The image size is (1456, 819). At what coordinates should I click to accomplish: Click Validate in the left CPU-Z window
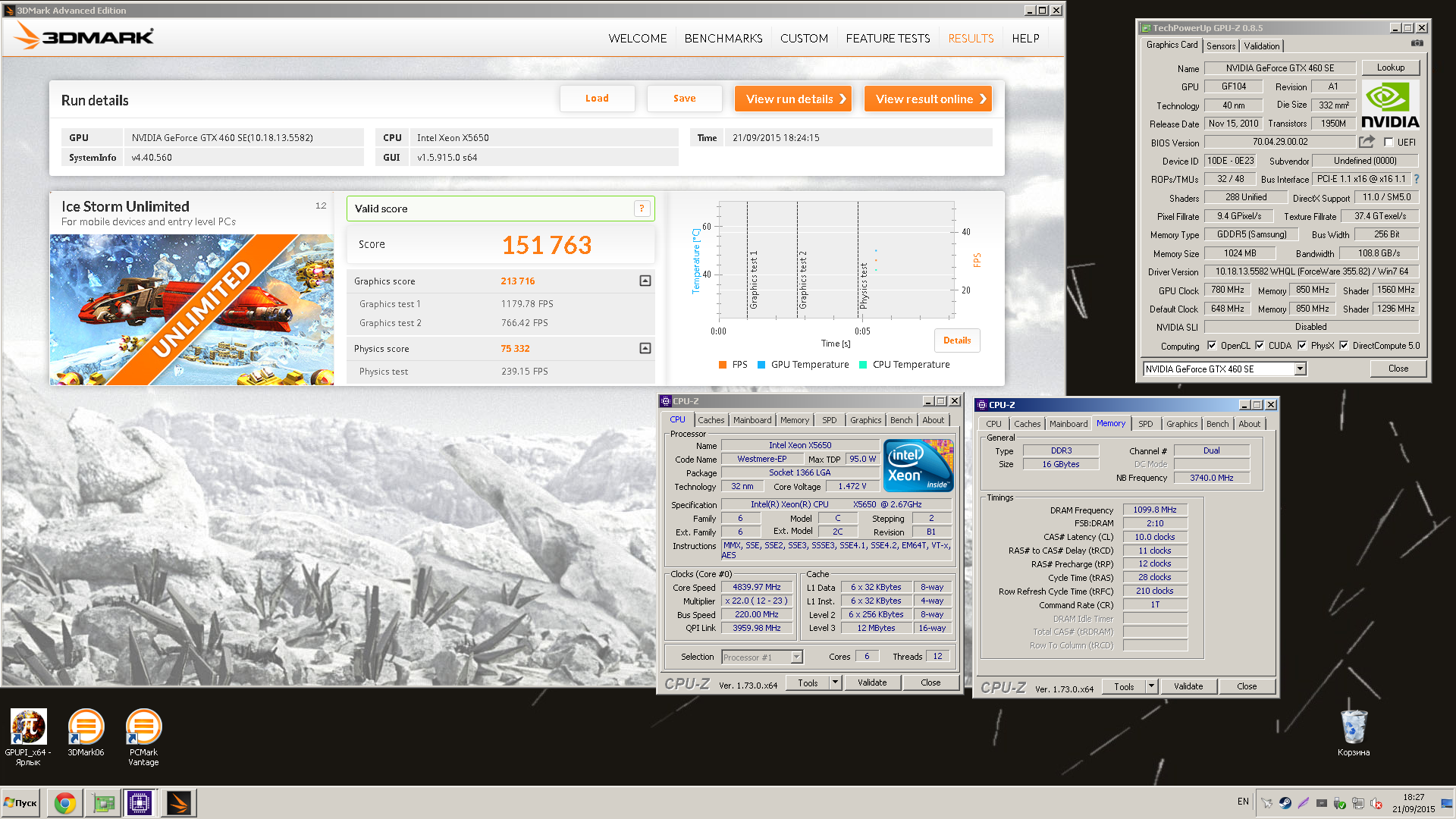(872, 682)
